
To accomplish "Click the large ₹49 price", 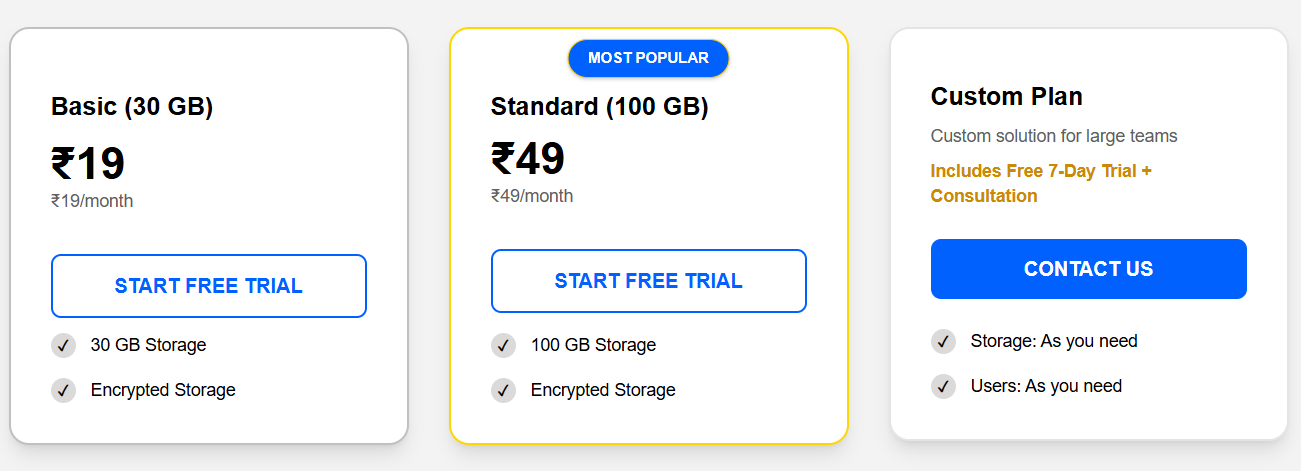I will (x=528, y=159).
